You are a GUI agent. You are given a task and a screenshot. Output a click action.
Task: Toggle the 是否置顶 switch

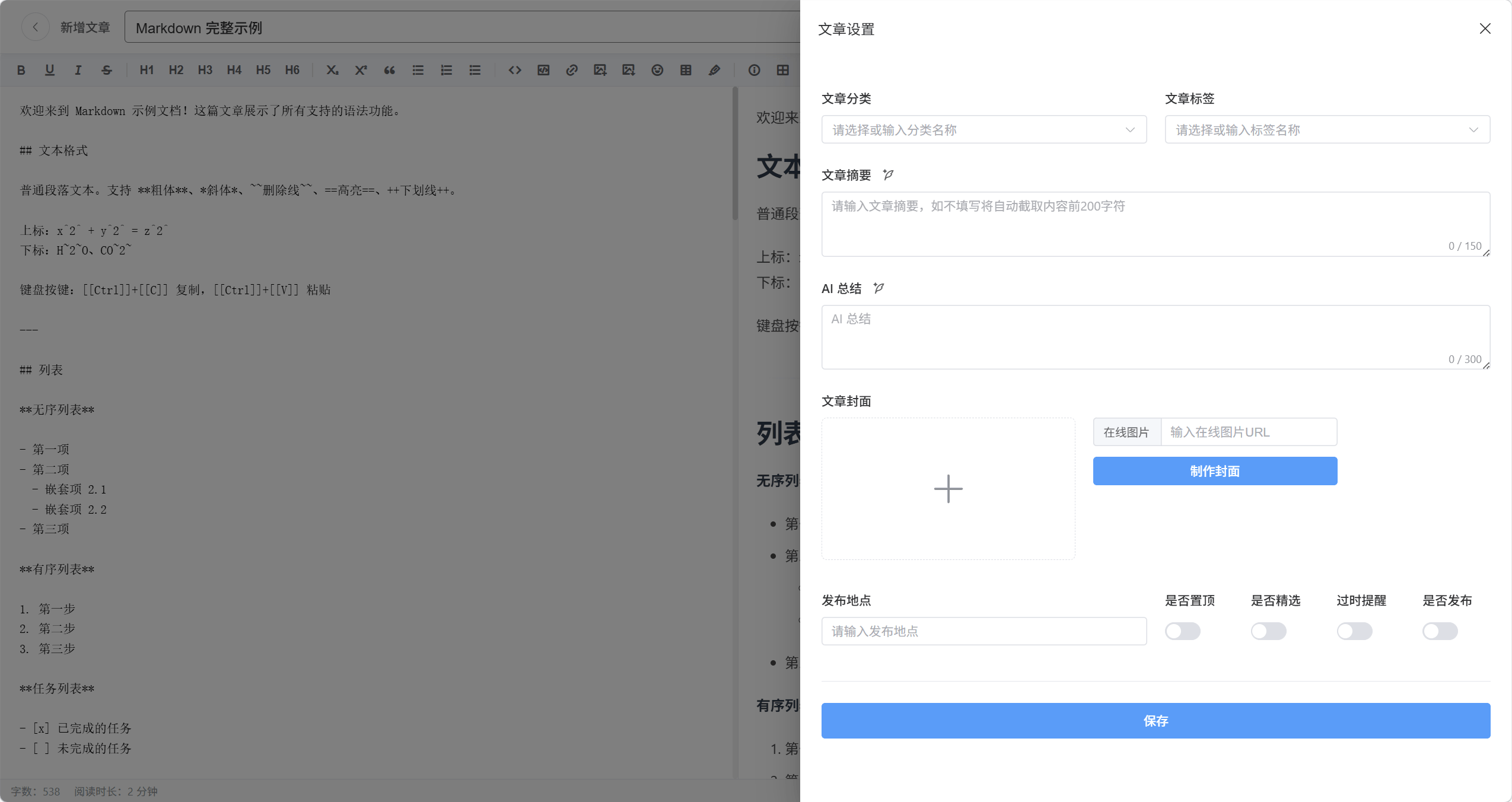(x=1183, y=631)
